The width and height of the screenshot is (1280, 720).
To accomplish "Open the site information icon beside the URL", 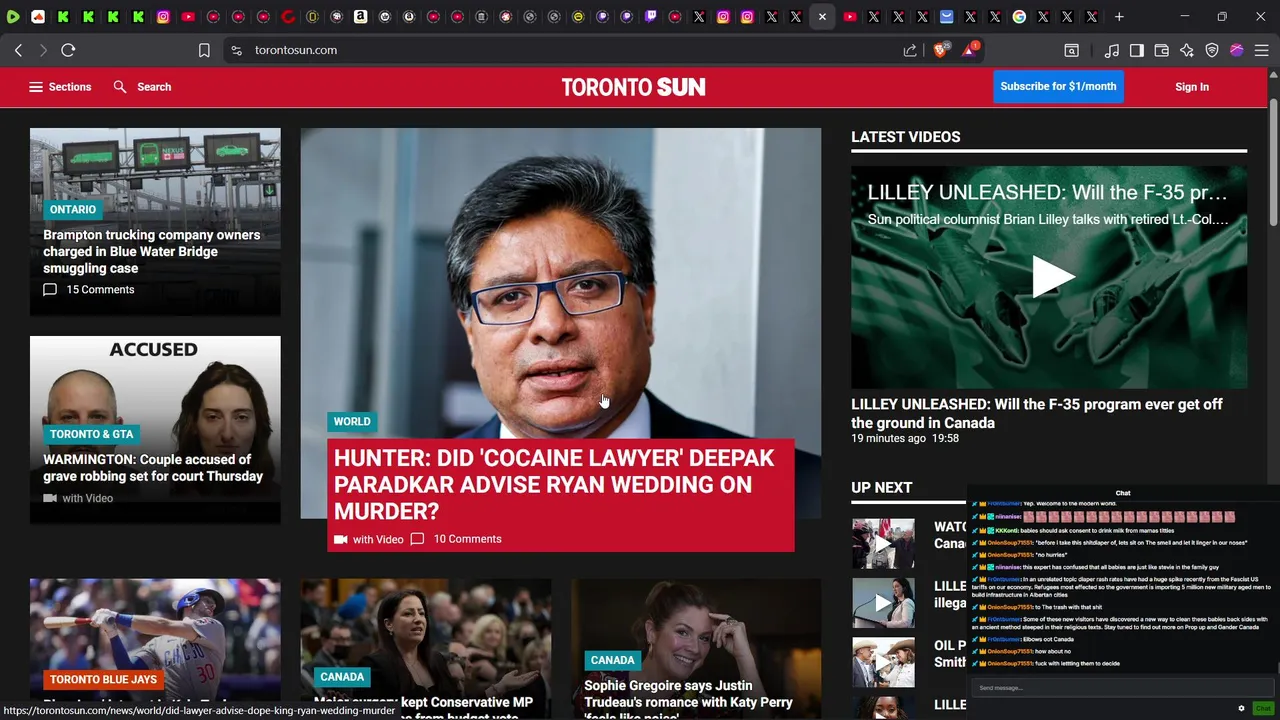I will click(236, 50).
